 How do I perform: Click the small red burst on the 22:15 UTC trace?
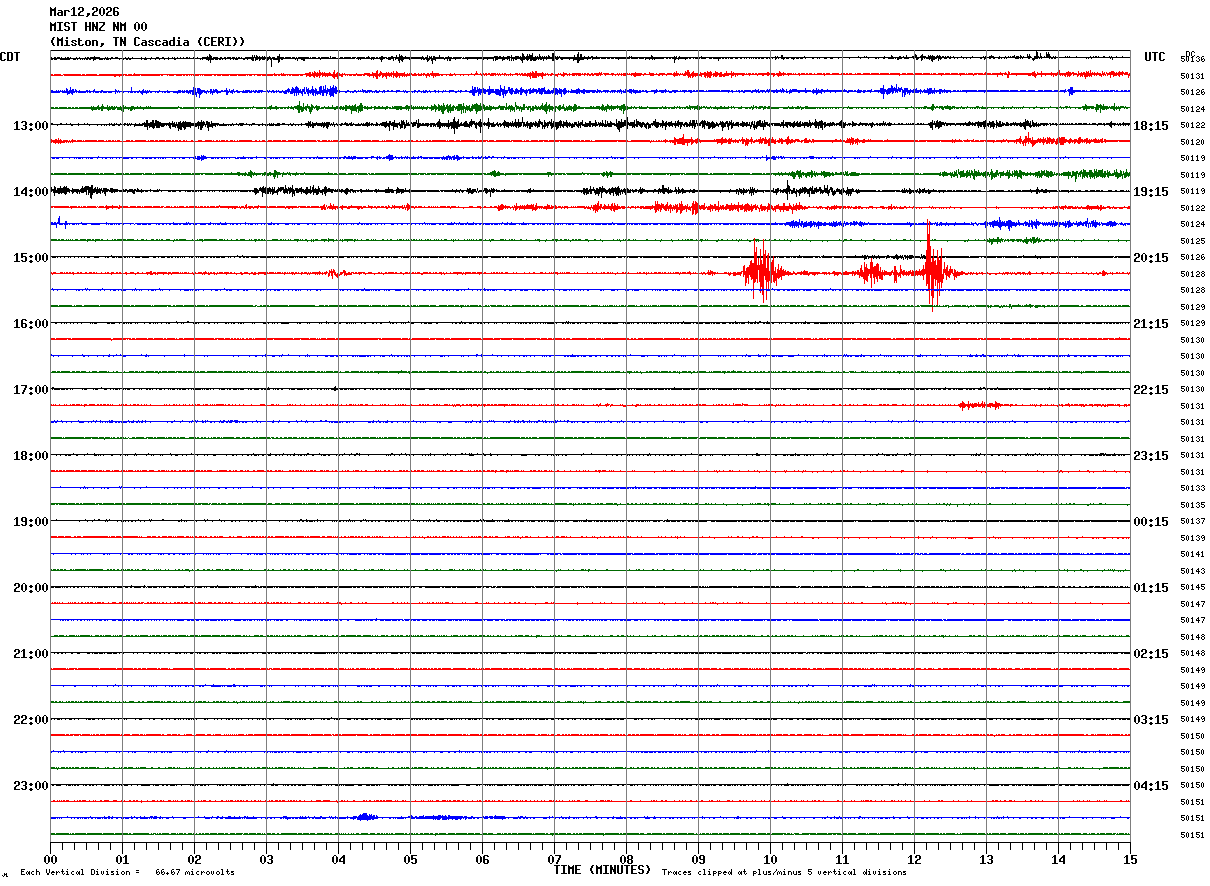(981, 405)
